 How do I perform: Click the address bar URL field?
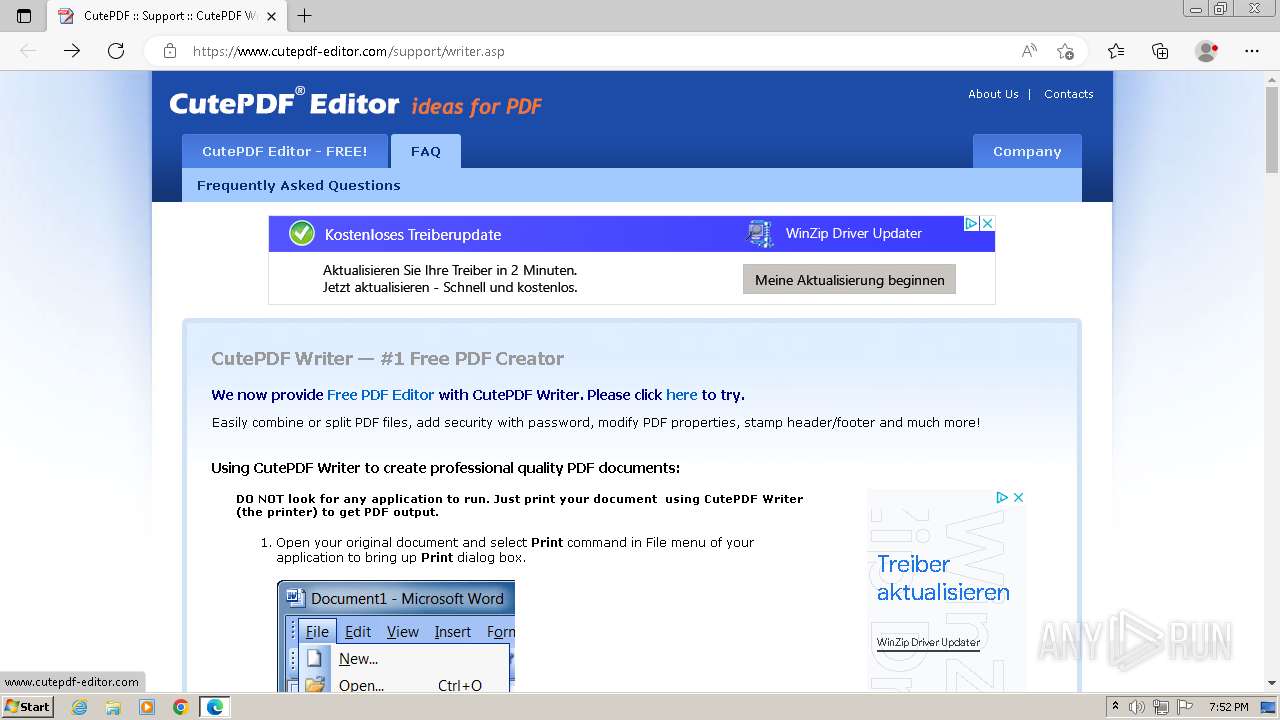tap(600, 51)
